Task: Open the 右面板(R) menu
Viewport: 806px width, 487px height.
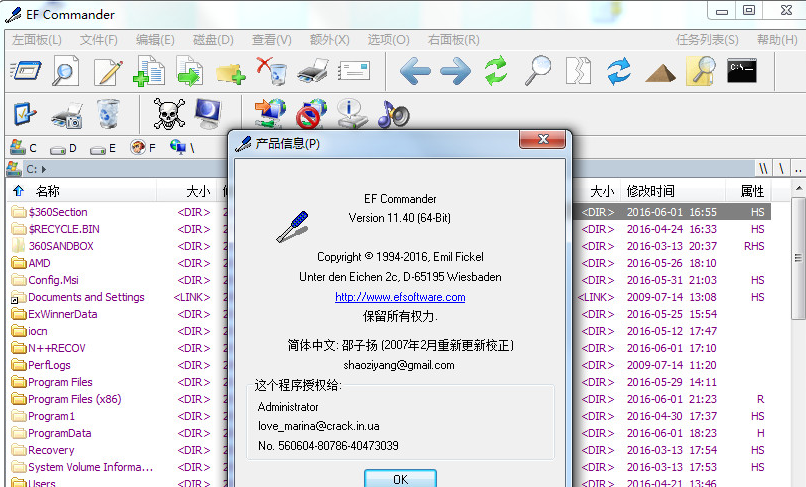Action: pos(453,40)
